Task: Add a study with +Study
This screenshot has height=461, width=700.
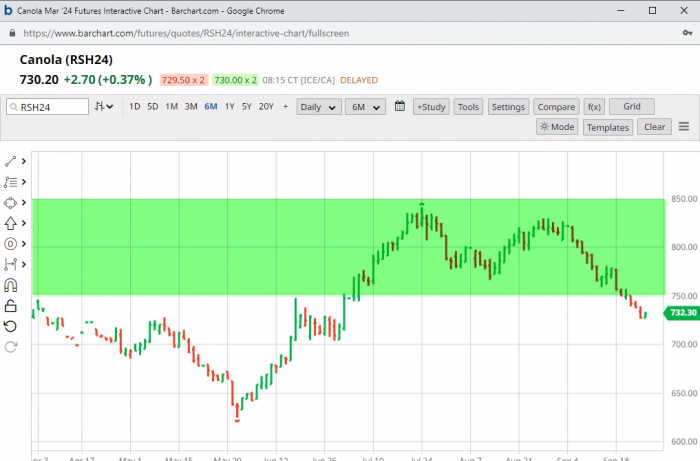Action: click(x=431, y=107)
